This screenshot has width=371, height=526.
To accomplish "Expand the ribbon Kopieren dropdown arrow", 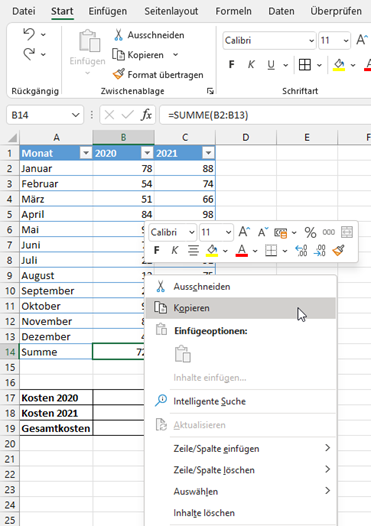I will [x=175, y=54].
